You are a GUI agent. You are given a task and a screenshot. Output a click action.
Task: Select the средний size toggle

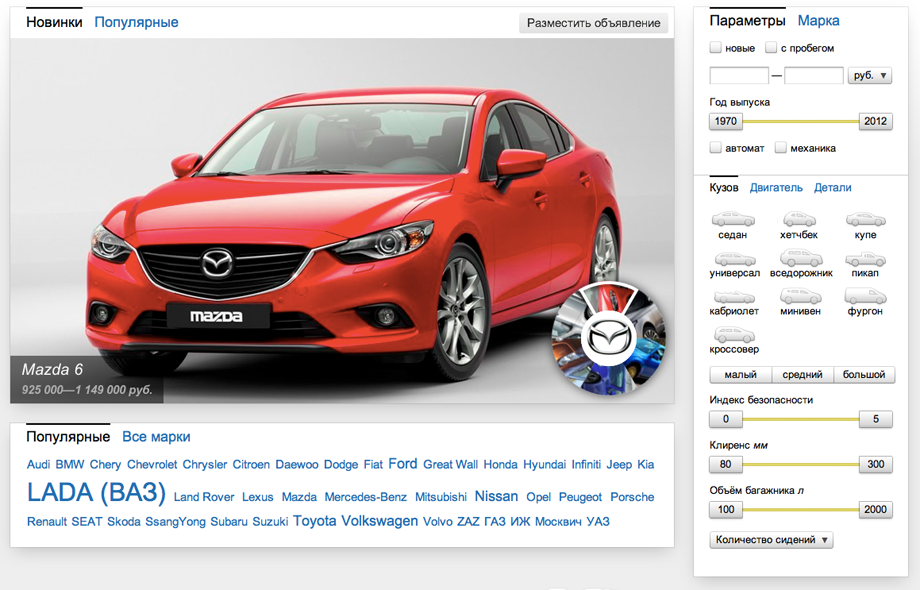tap(802, 375)
